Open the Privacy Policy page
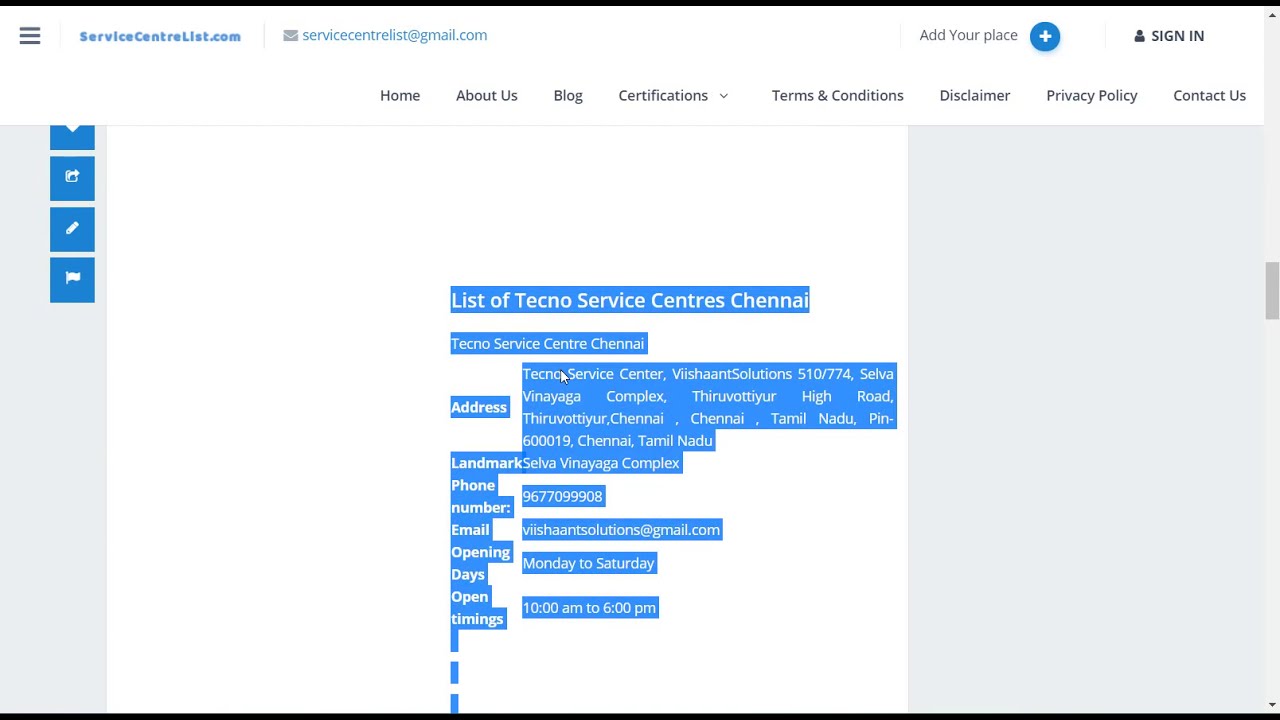 [x=1091, y=95]
